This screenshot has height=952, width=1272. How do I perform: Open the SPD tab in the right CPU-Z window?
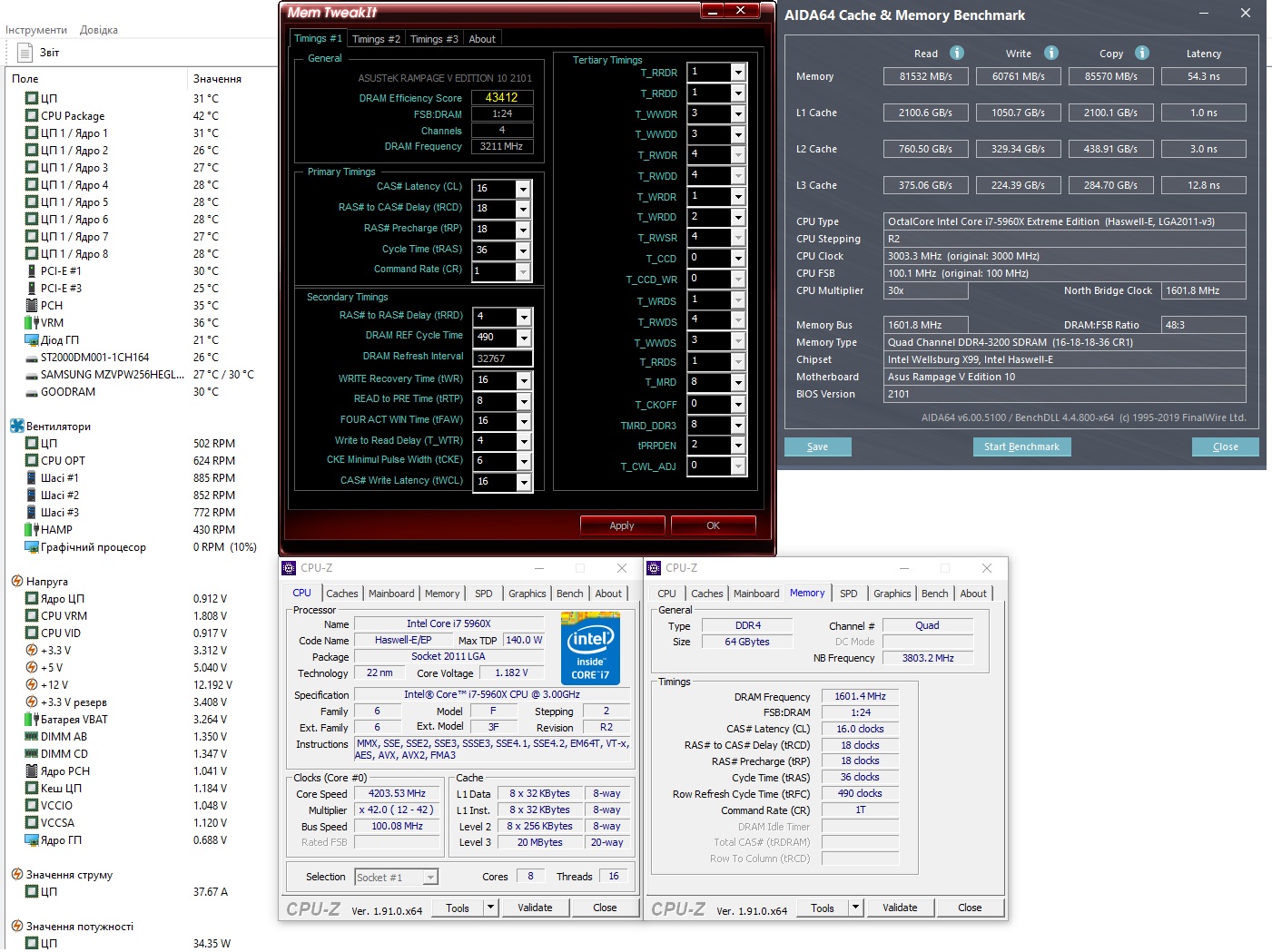849,594
